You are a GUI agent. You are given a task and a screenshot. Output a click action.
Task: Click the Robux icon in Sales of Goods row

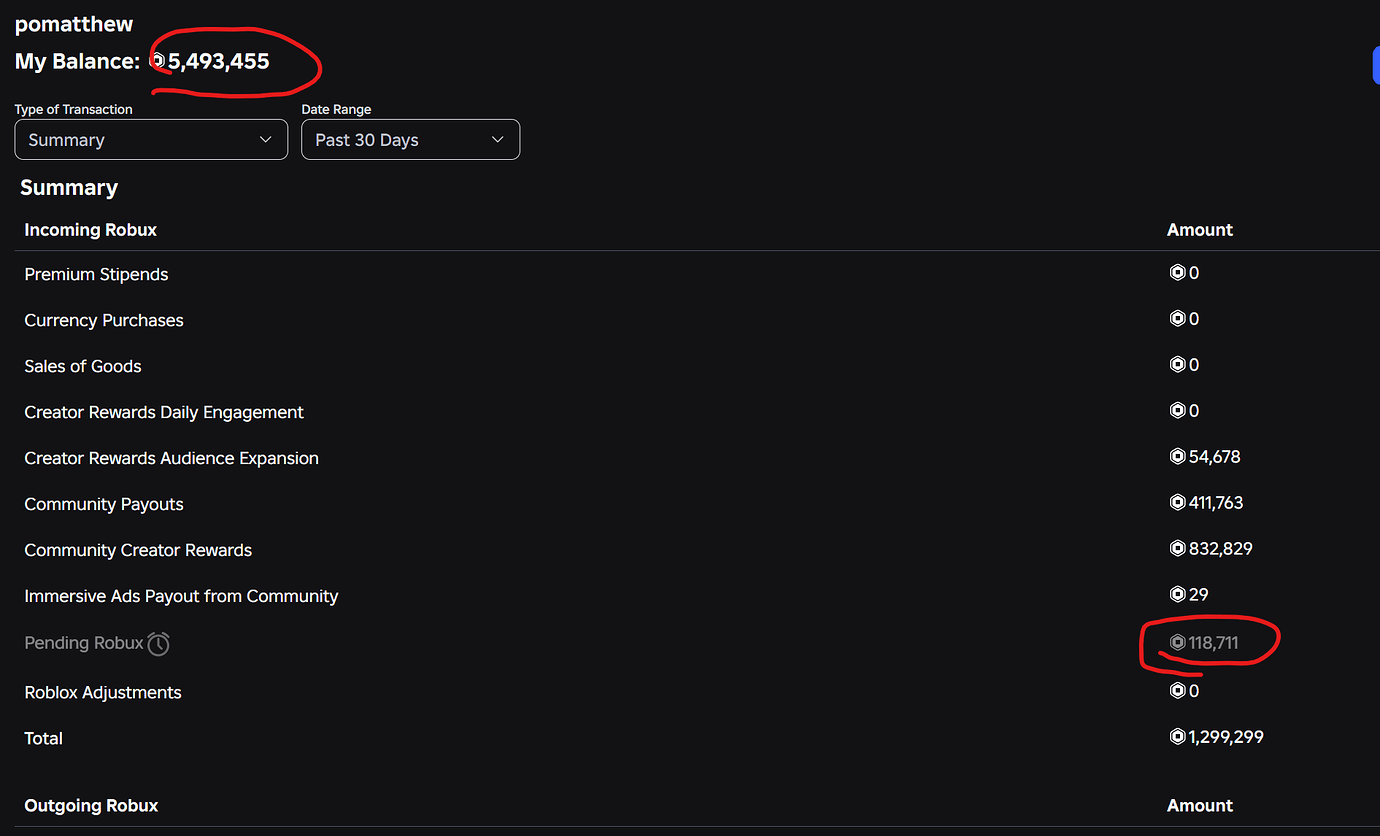(x=1178, y=365)
